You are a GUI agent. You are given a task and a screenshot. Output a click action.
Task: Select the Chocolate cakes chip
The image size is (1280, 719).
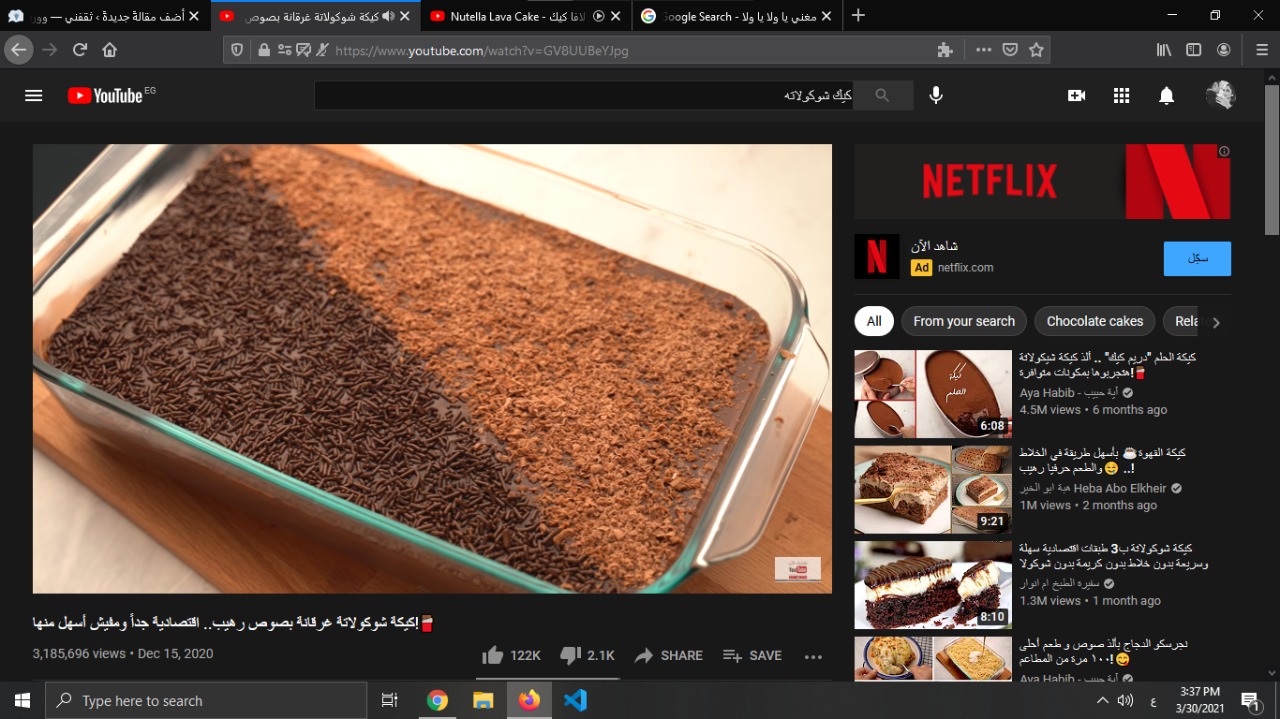1095,321
